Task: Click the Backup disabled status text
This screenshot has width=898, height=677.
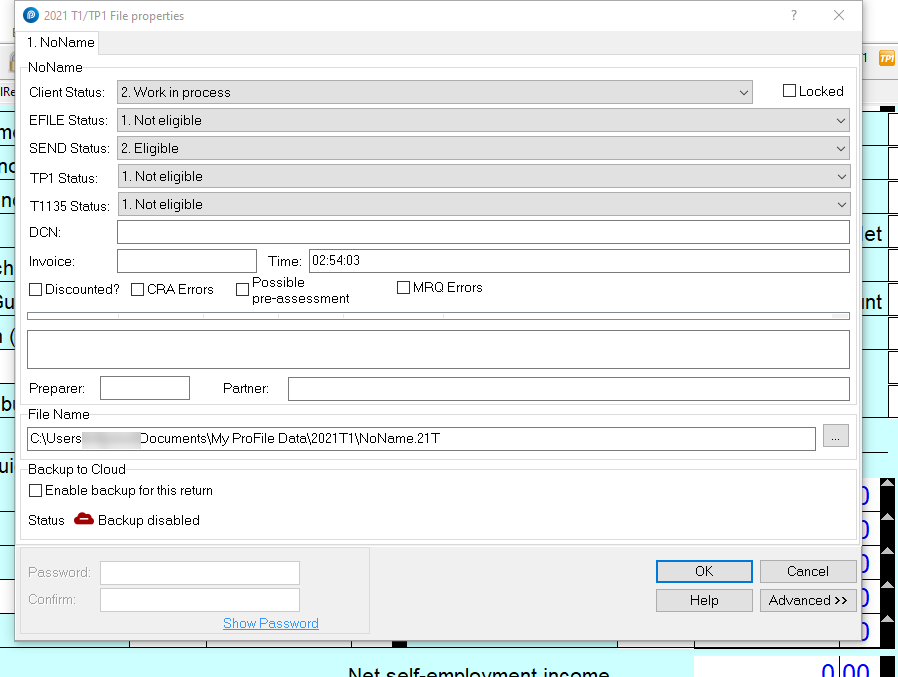Action: click(x=149, y=520)
